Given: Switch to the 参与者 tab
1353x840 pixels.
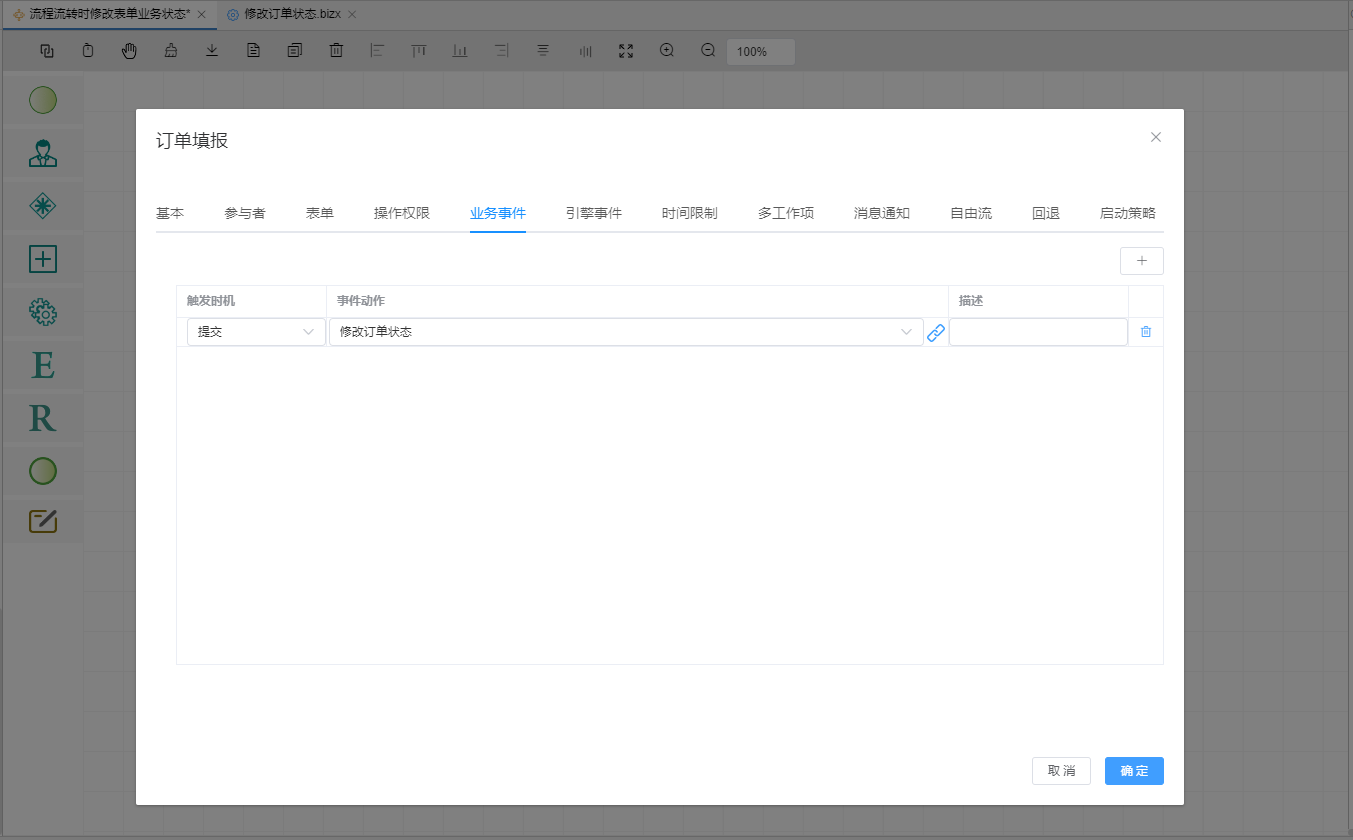Looking at the screenshot, I should 245,213.
